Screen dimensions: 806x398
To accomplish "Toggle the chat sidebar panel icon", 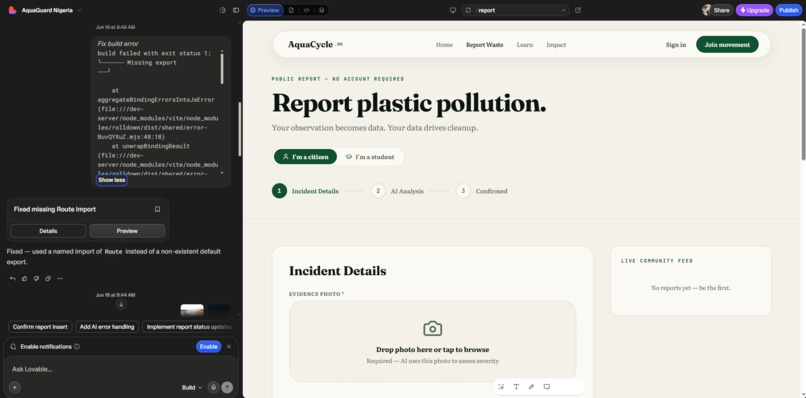I will (x=236, y=10).
